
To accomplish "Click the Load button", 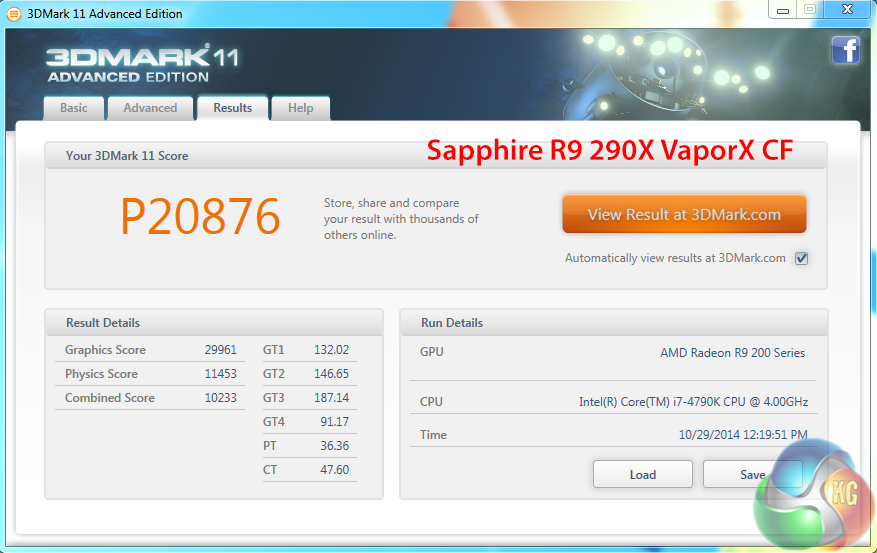I will 642,474.
